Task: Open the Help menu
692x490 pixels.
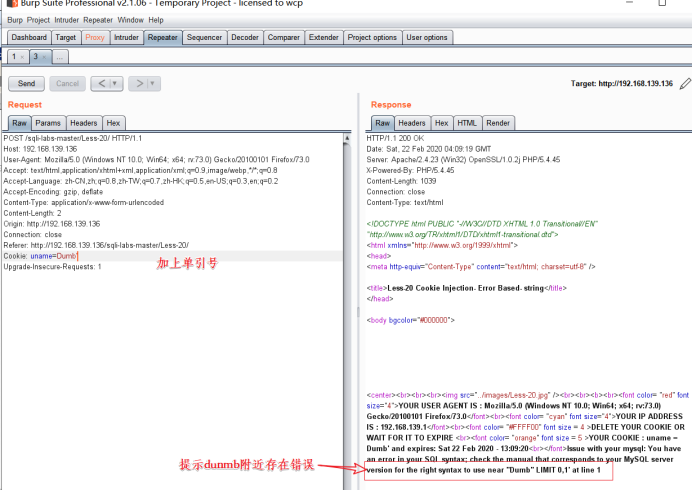Action: 156,20
